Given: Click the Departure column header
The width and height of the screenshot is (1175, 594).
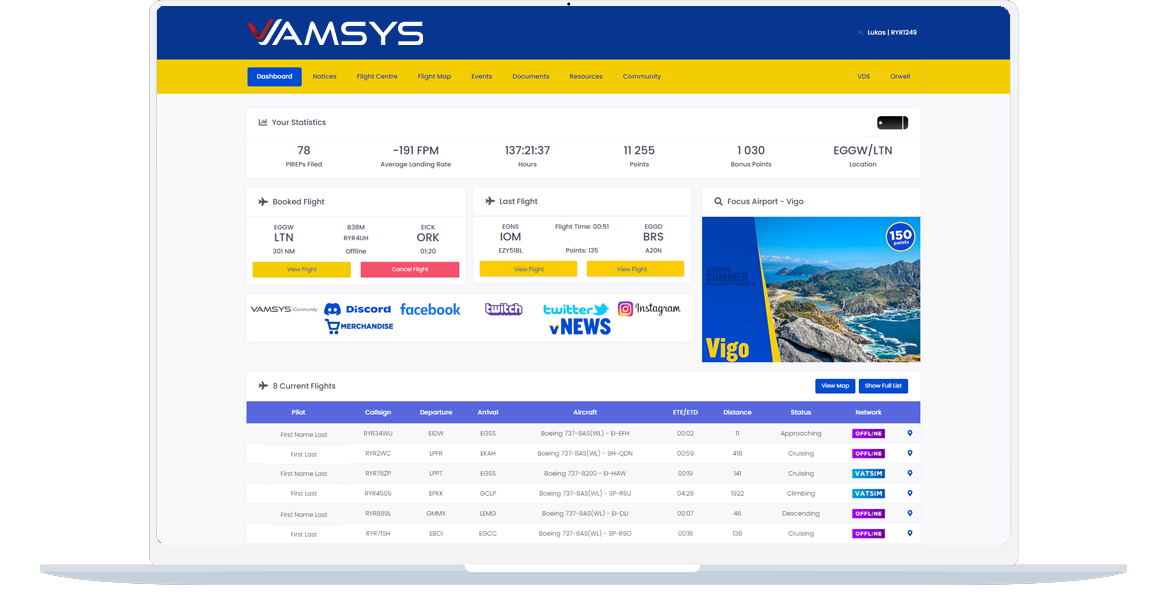Looking at the screenshot, I should (436, 413).
